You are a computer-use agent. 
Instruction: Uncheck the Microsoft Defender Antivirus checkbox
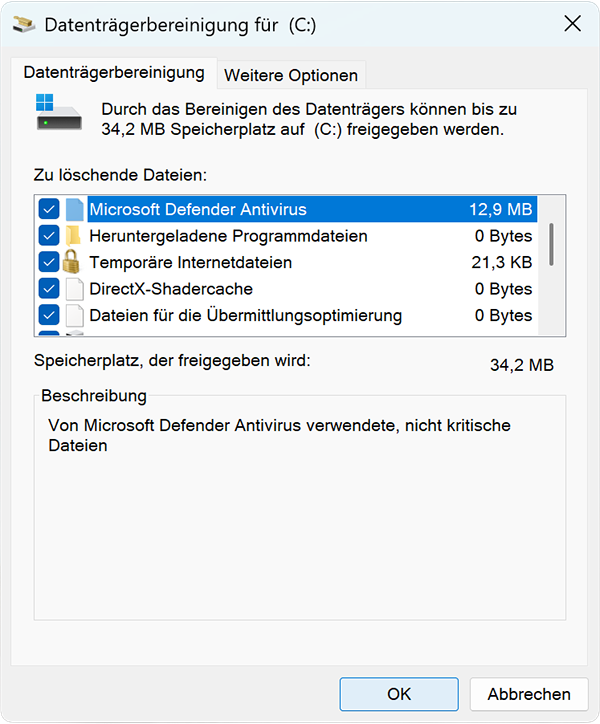(49, 210)
